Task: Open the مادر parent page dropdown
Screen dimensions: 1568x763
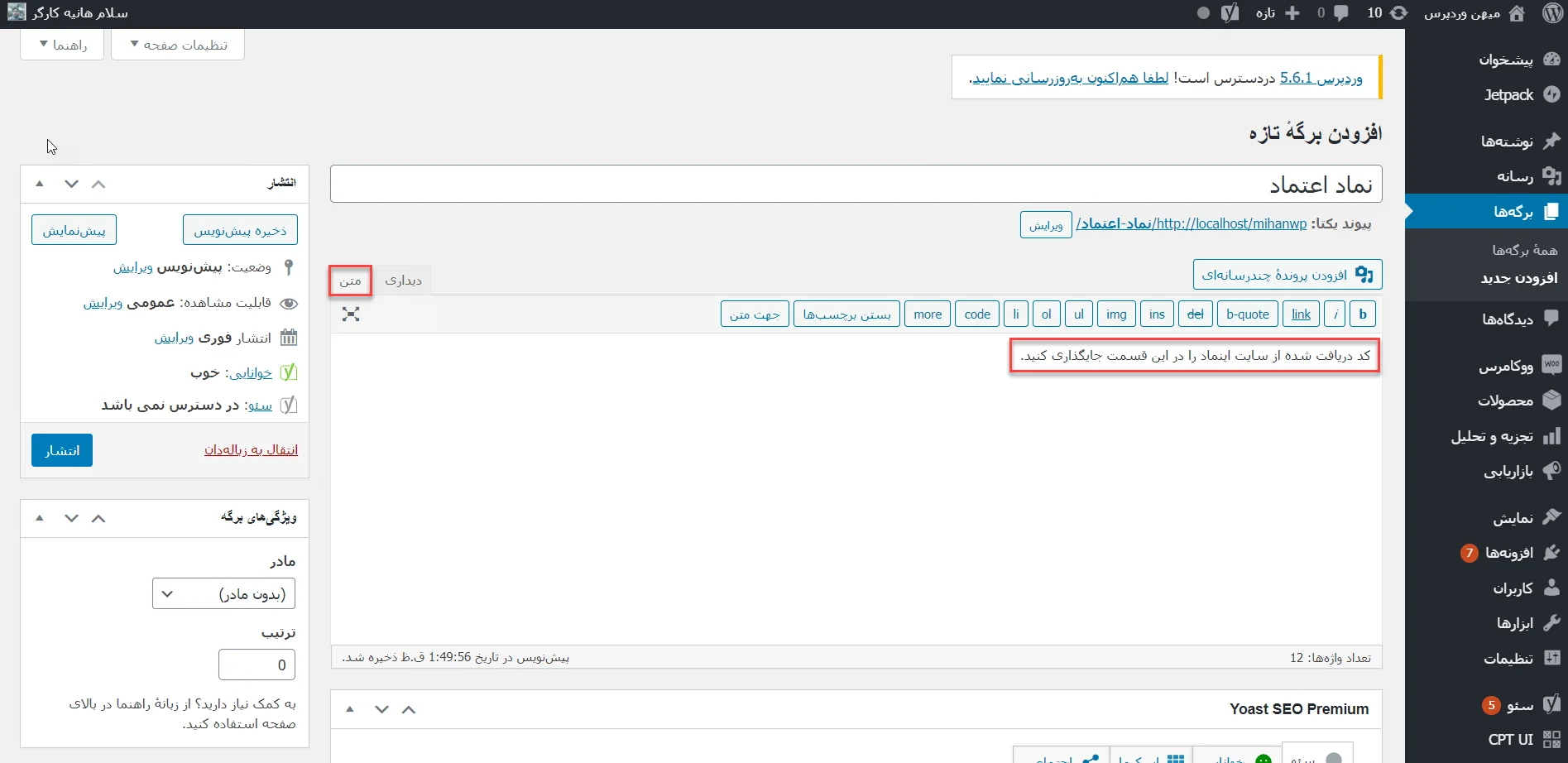Action: (x=224, y=594)
